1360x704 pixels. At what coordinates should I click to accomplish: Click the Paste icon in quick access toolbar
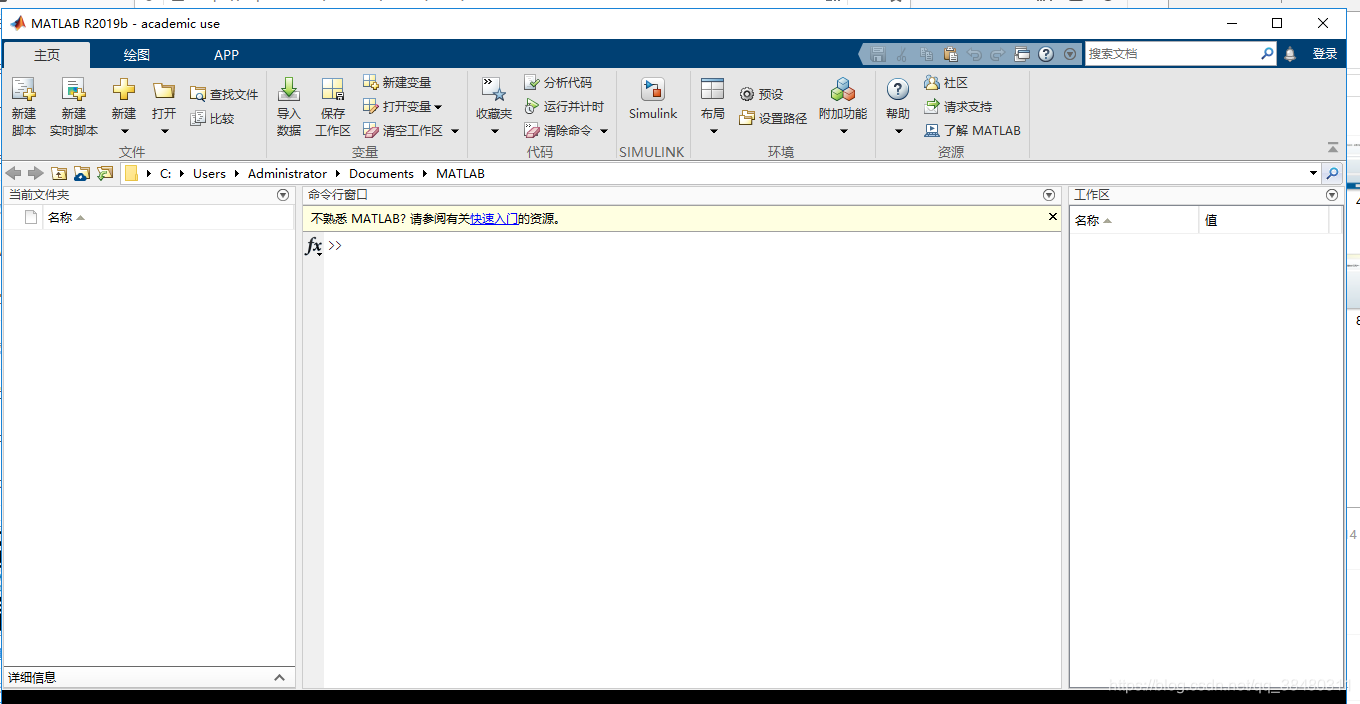[x=951, y=54]
